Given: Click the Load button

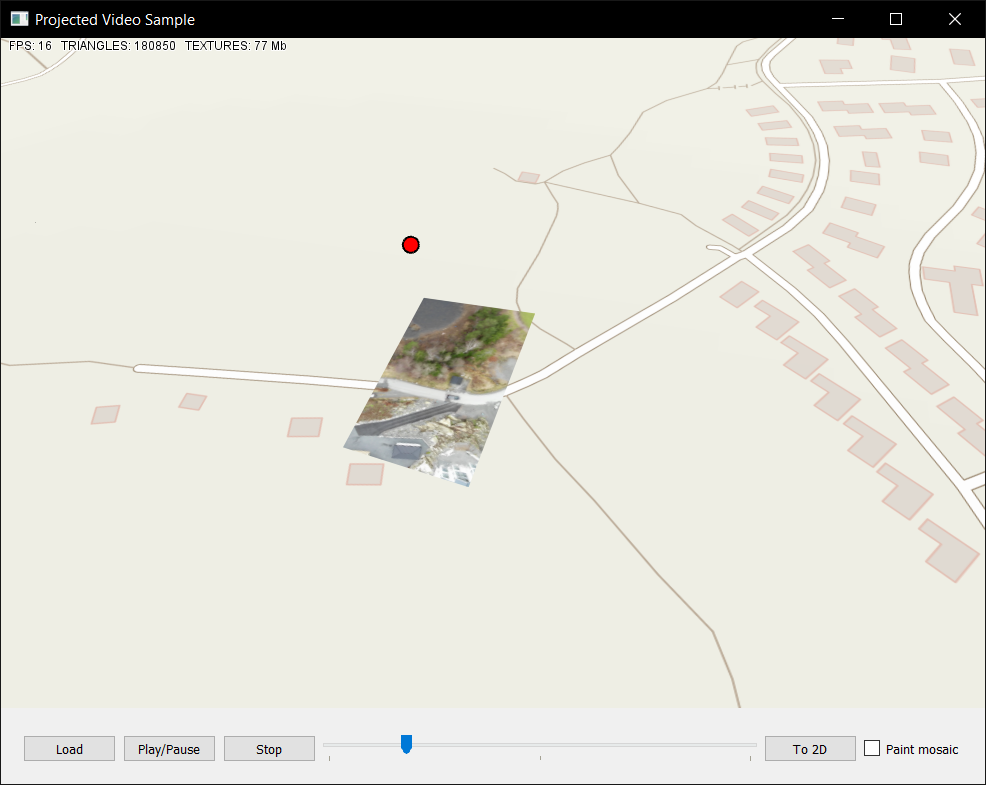Looking at the screenshot, I should 69,749.
